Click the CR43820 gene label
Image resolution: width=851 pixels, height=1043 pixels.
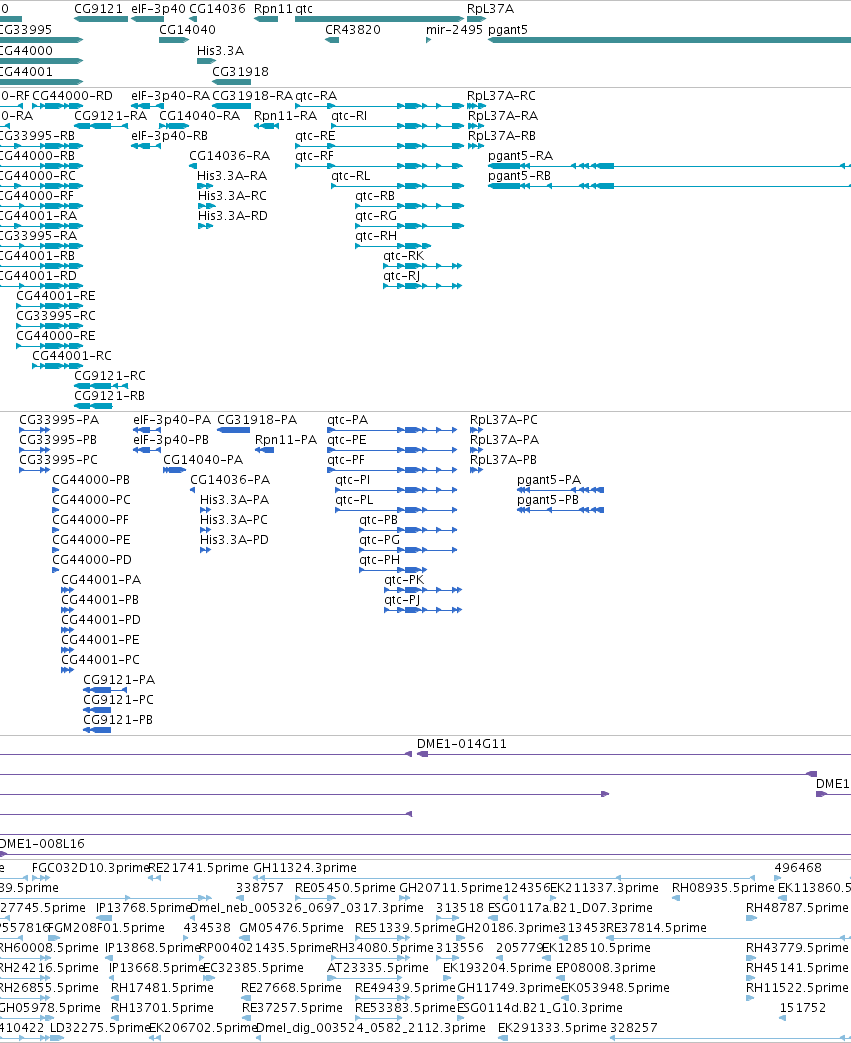point(353,29)
